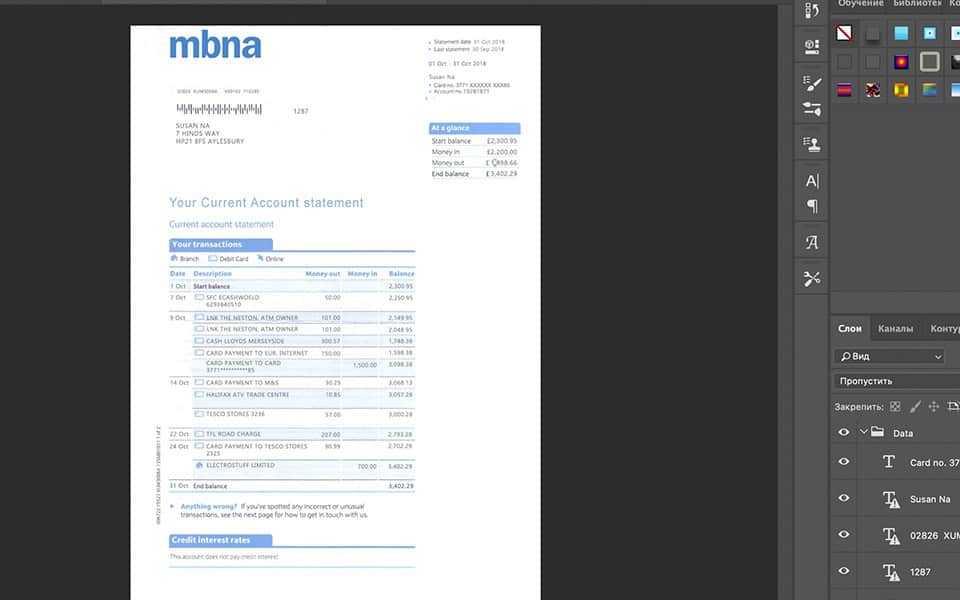Click the artboard nesting lock icon

pyautogui.click(x=953, y=407)
